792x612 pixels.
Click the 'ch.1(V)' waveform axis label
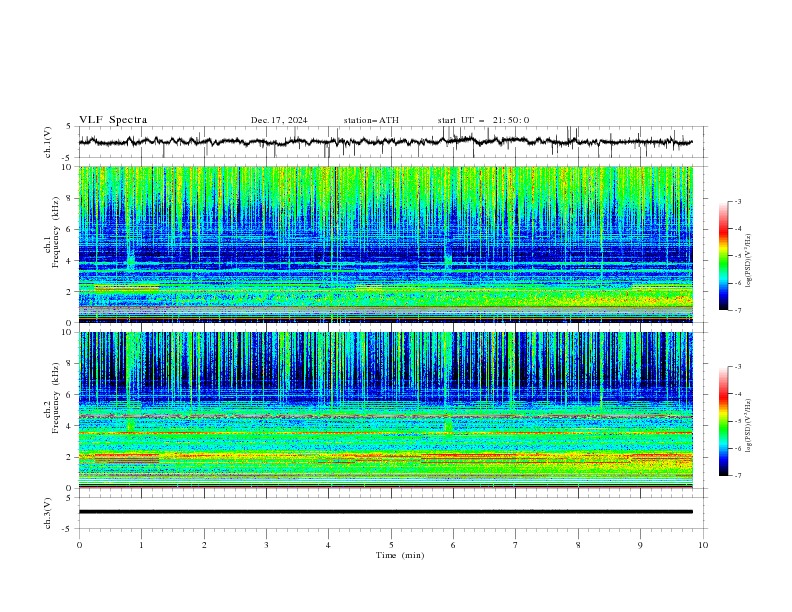48,142
